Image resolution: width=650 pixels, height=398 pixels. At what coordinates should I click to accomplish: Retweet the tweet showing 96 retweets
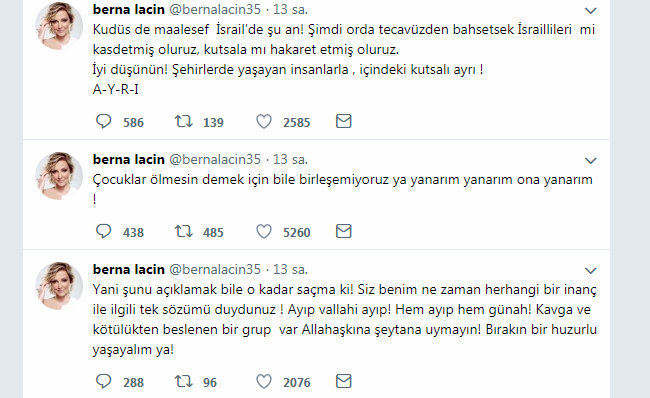click(x=183, y=381)
